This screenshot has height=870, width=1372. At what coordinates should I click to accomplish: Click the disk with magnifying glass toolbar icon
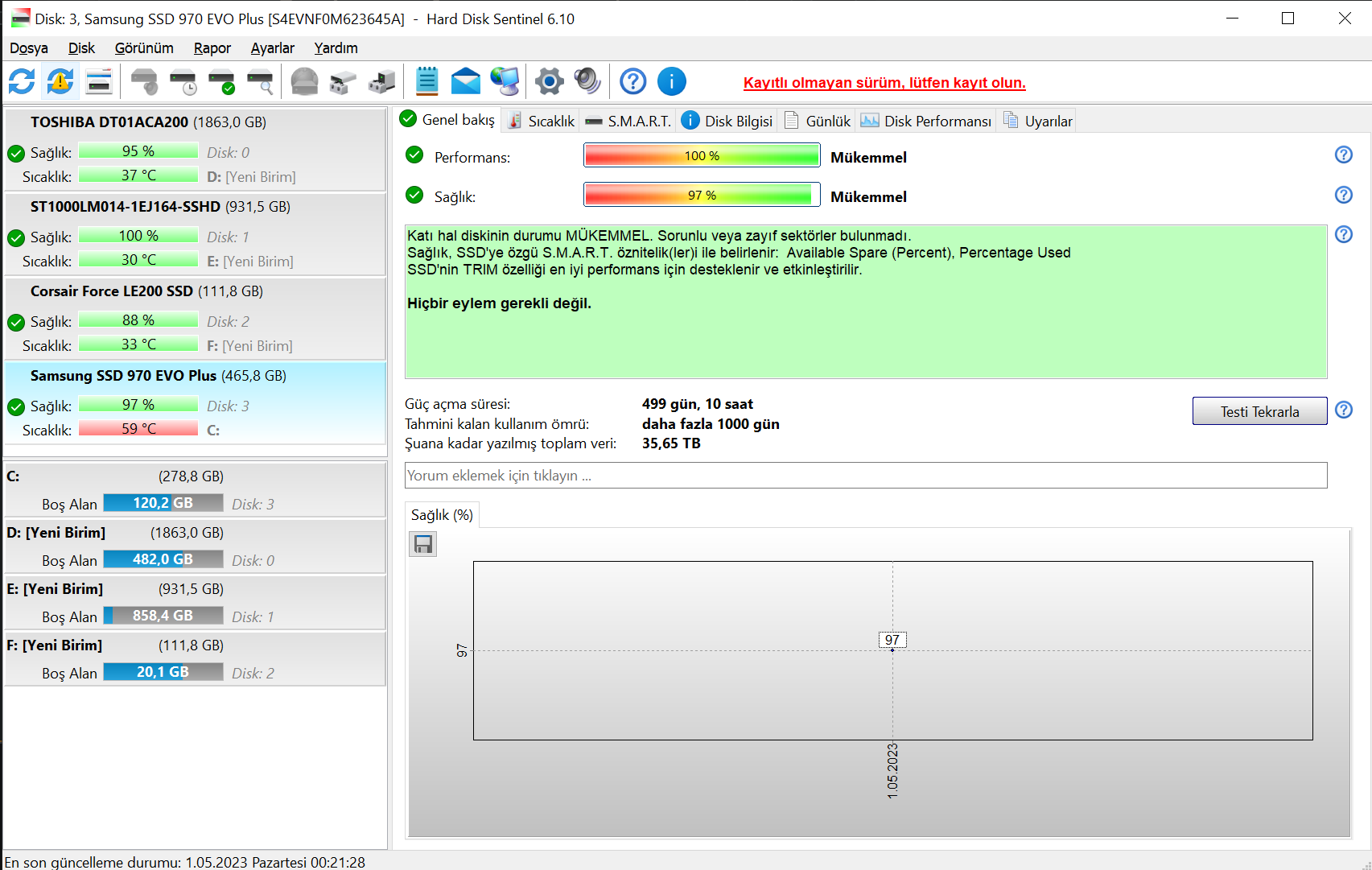[x=260, y=81]
